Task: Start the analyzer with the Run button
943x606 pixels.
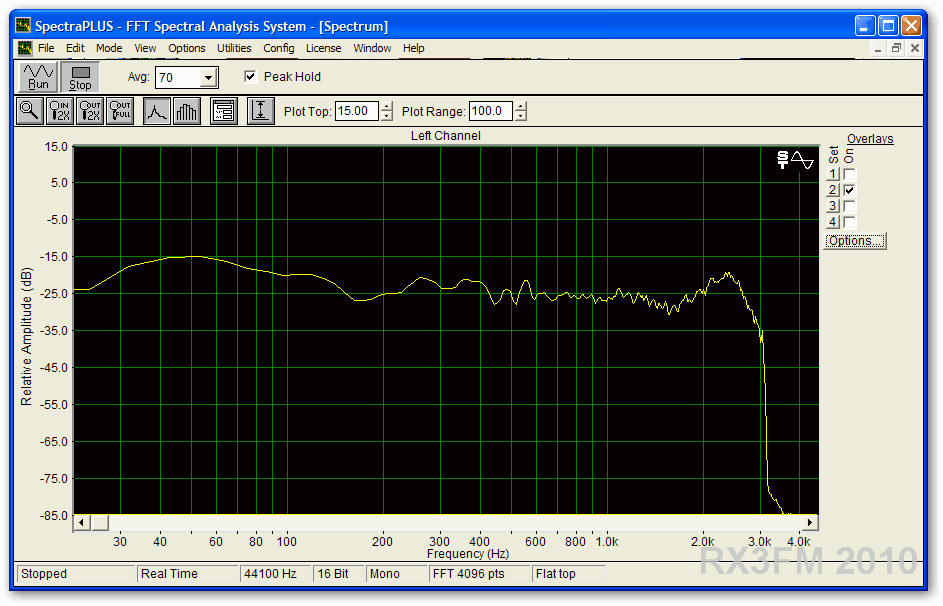Action: click(x=38, y=77)
